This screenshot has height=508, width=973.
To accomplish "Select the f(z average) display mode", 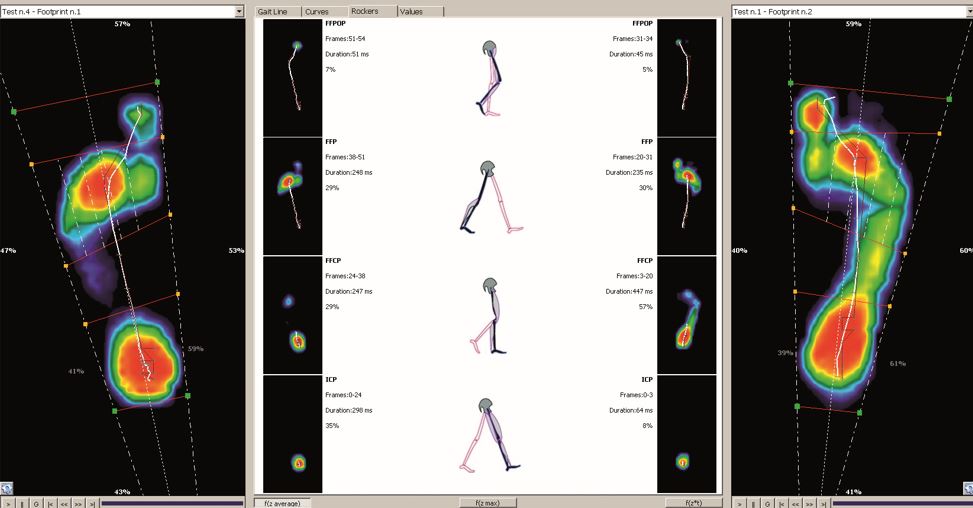I will (282, 503).
